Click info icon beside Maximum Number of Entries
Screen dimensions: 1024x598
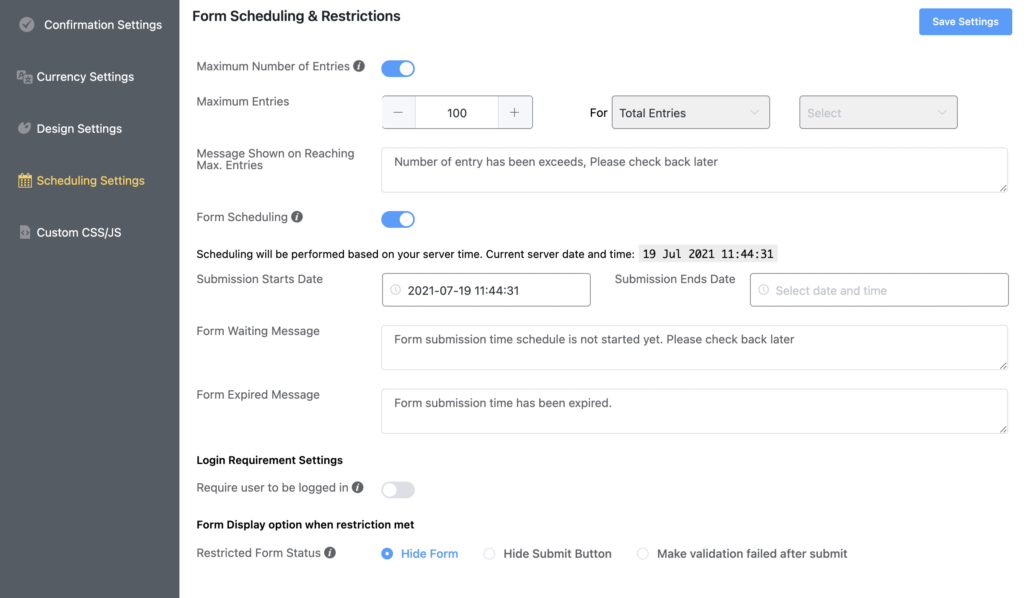tap(359, 67)
